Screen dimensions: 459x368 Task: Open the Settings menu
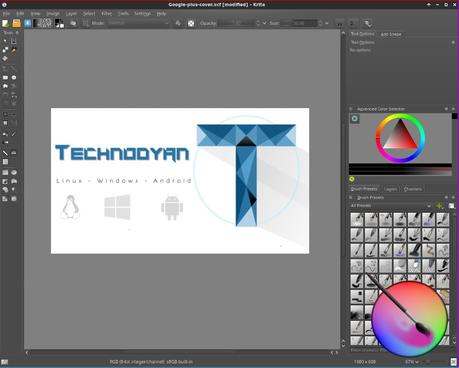[142, 14]
